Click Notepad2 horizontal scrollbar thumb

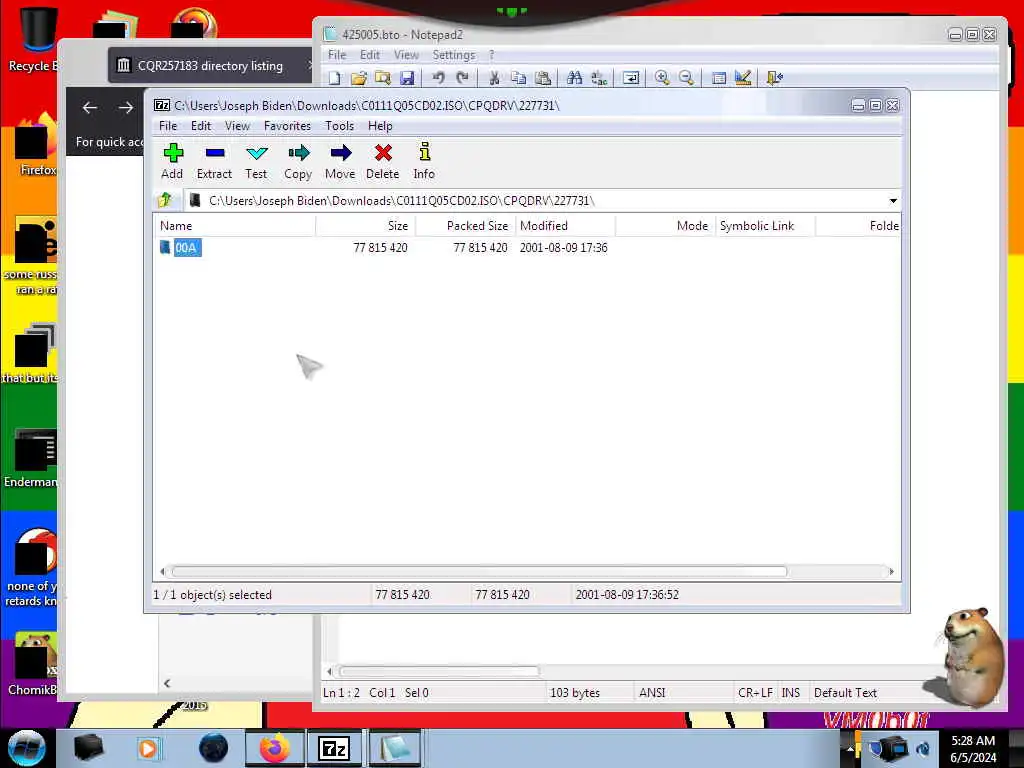pos(439,671)
